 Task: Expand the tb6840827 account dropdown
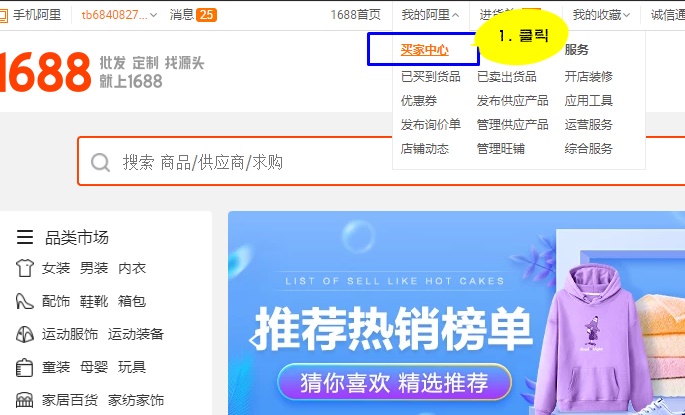[x=119, y=15]
